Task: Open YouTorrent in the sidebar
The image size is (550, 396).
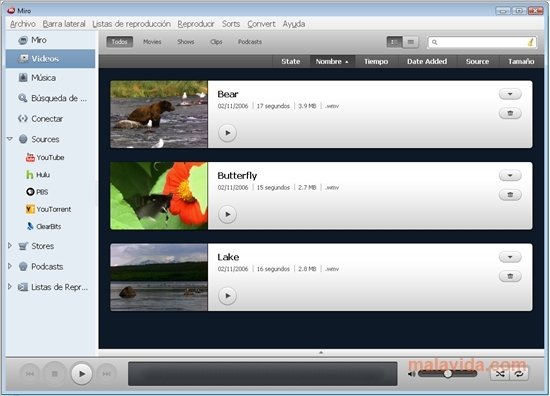Action: 48,209
